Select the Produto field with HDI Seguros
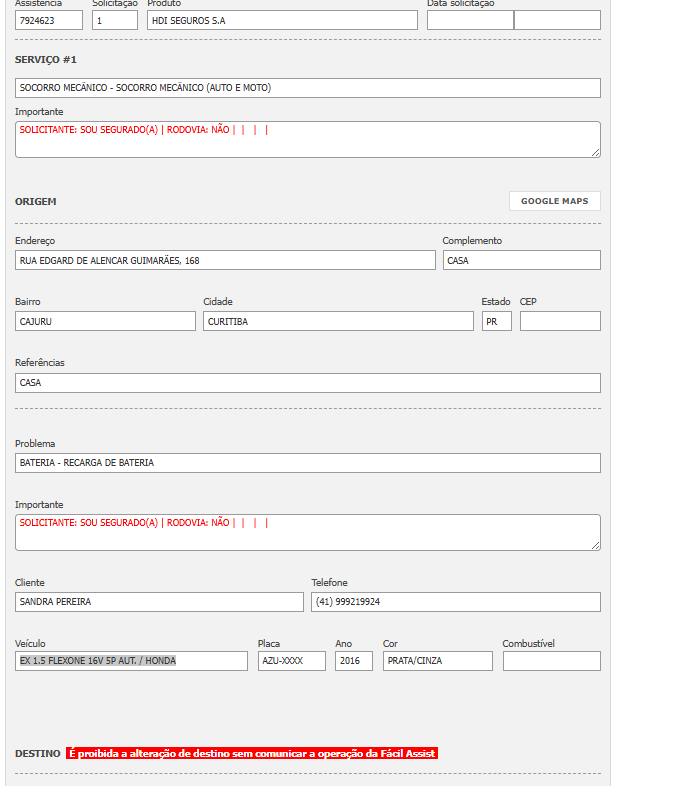 coord(282,20)
